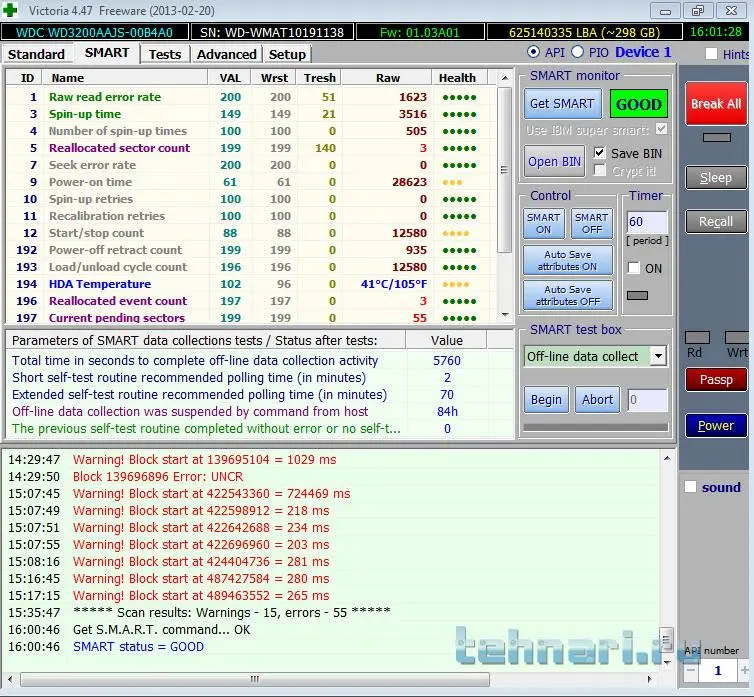Click the Device 1 label
The height and width of the screenshot is (697, 754).
click(x=643, y=52)
